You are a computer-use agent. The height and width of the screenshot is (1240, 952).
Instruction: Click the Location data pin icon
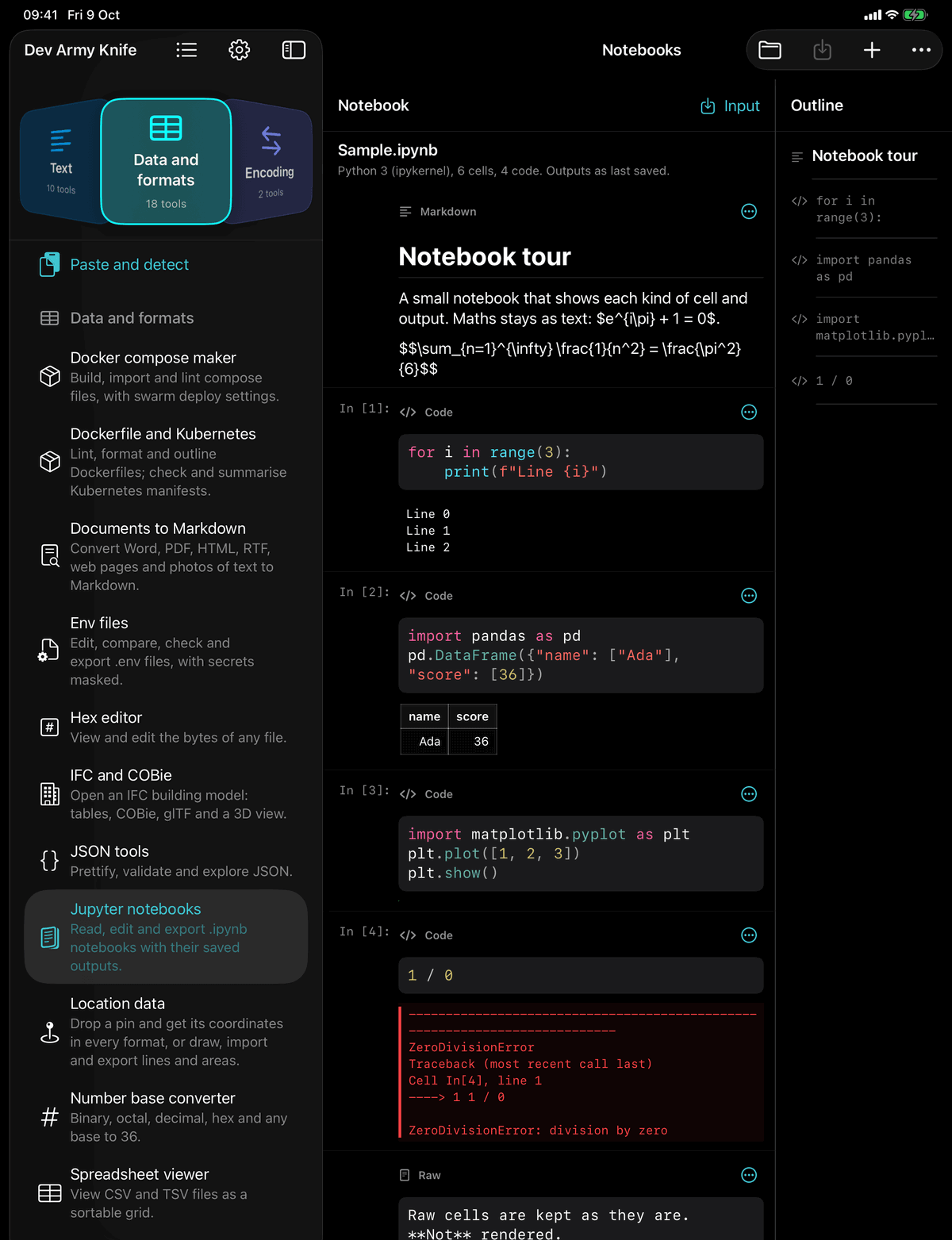50,1032
